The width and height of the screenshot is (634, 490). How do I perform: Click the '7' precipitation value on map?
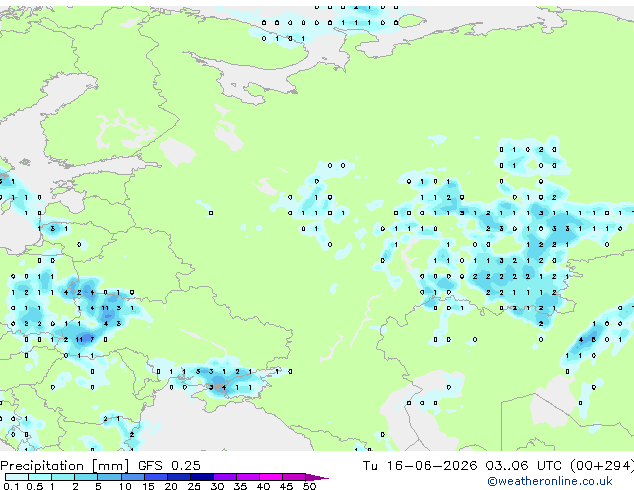click(x=92, y=340)
